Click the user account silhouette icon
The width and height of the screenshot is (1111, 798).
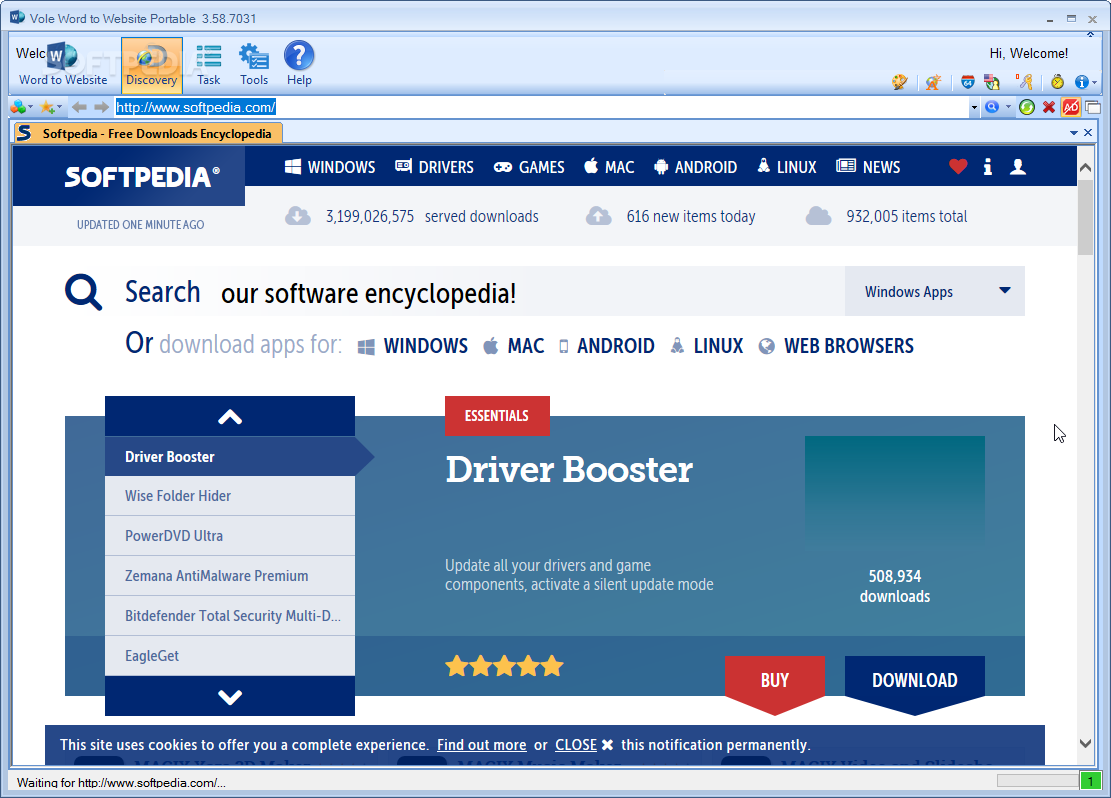coord(1017,167)
